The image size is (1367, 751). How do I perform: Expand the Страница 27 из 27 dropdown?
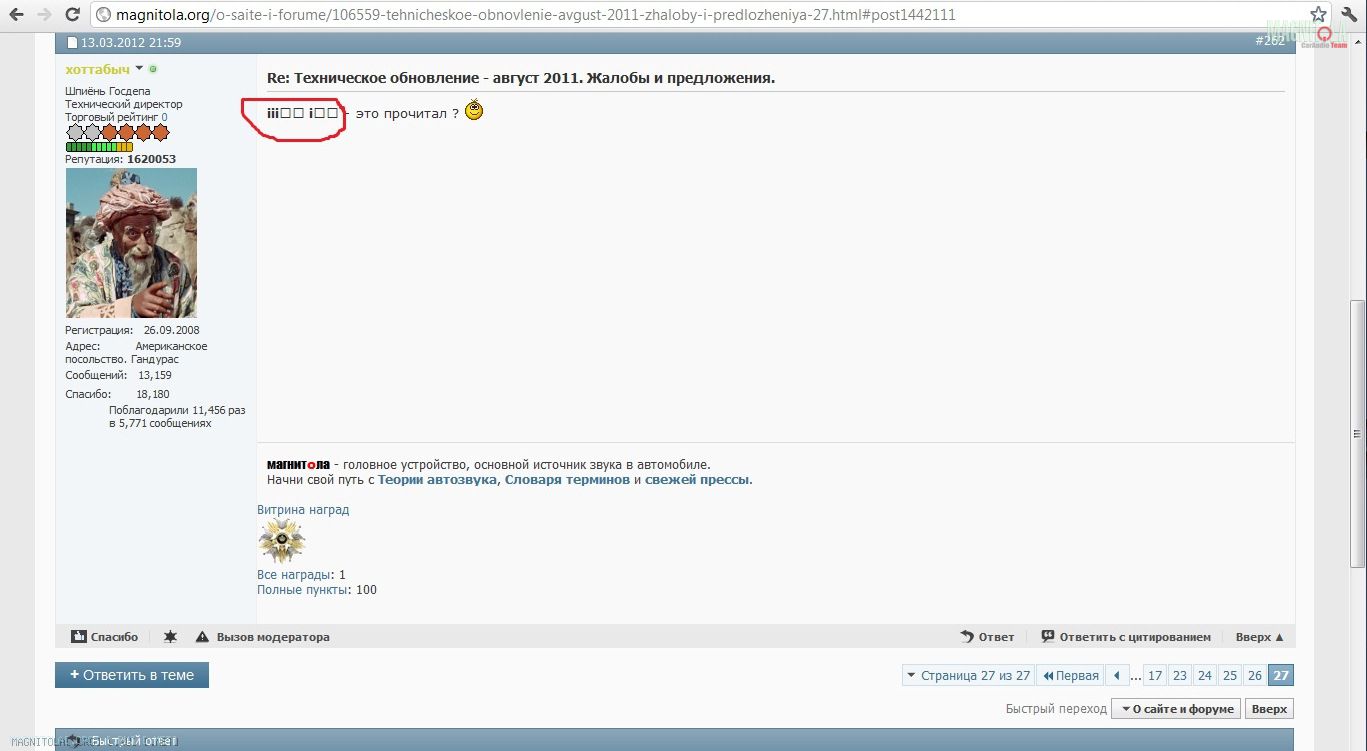967,675
